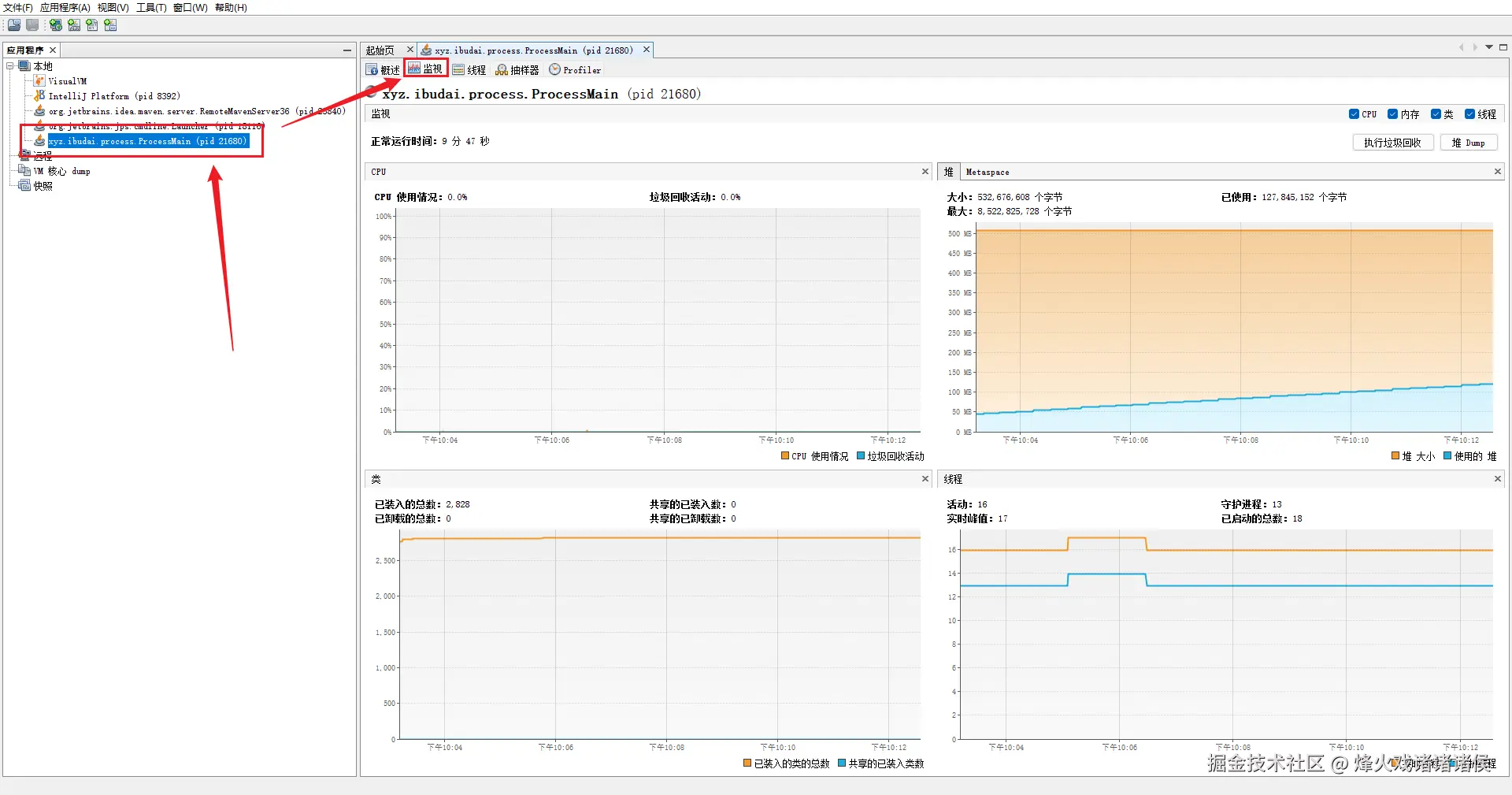Click the 已装入的类的总数 legend swatch
Image resolution: width=1512 pixels, height=795 pixels.
pyautogui.click(x=747, y=763)
